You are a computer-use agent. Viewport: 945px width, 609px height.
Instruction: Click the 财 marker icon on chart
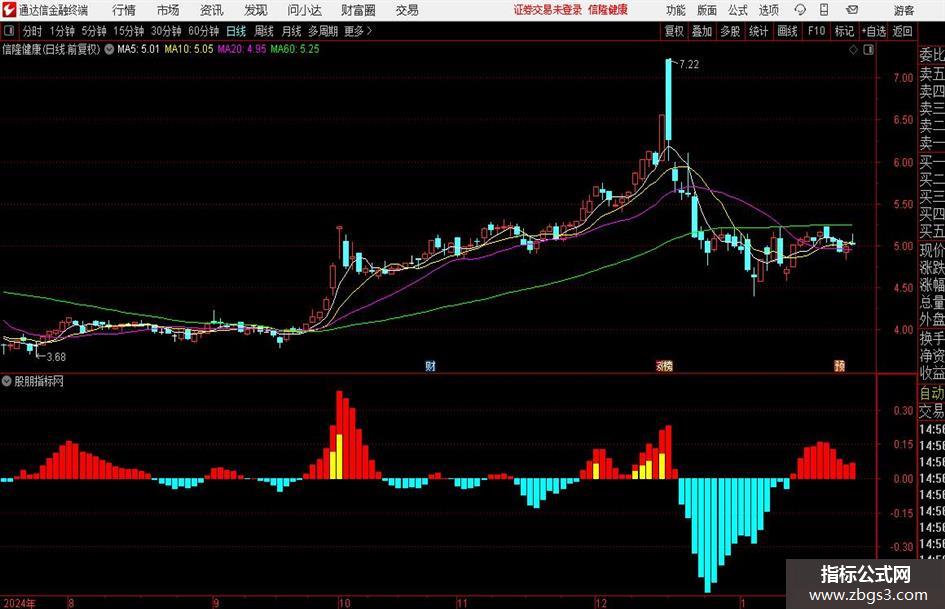click(x=430, y=365)
